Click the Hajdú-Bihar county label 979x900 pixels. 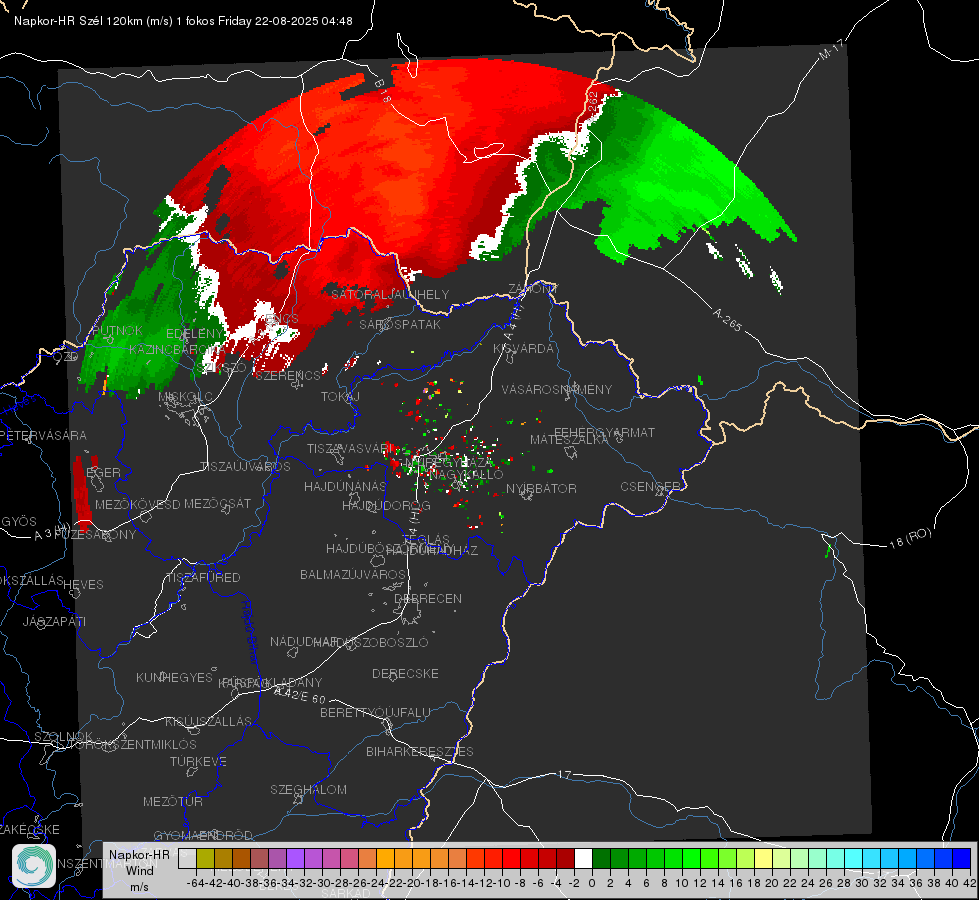pyautogui.click(x=250, y=633)
